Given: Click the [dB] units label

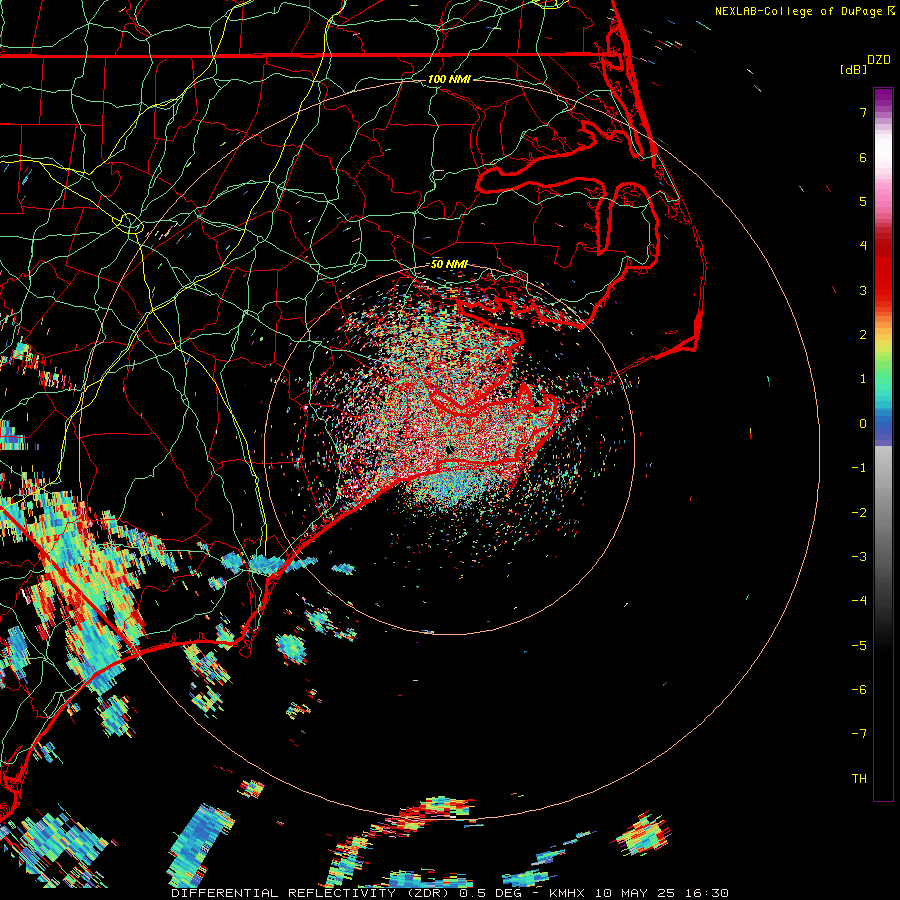Looking at the screenshot, I should click(854, 69).
